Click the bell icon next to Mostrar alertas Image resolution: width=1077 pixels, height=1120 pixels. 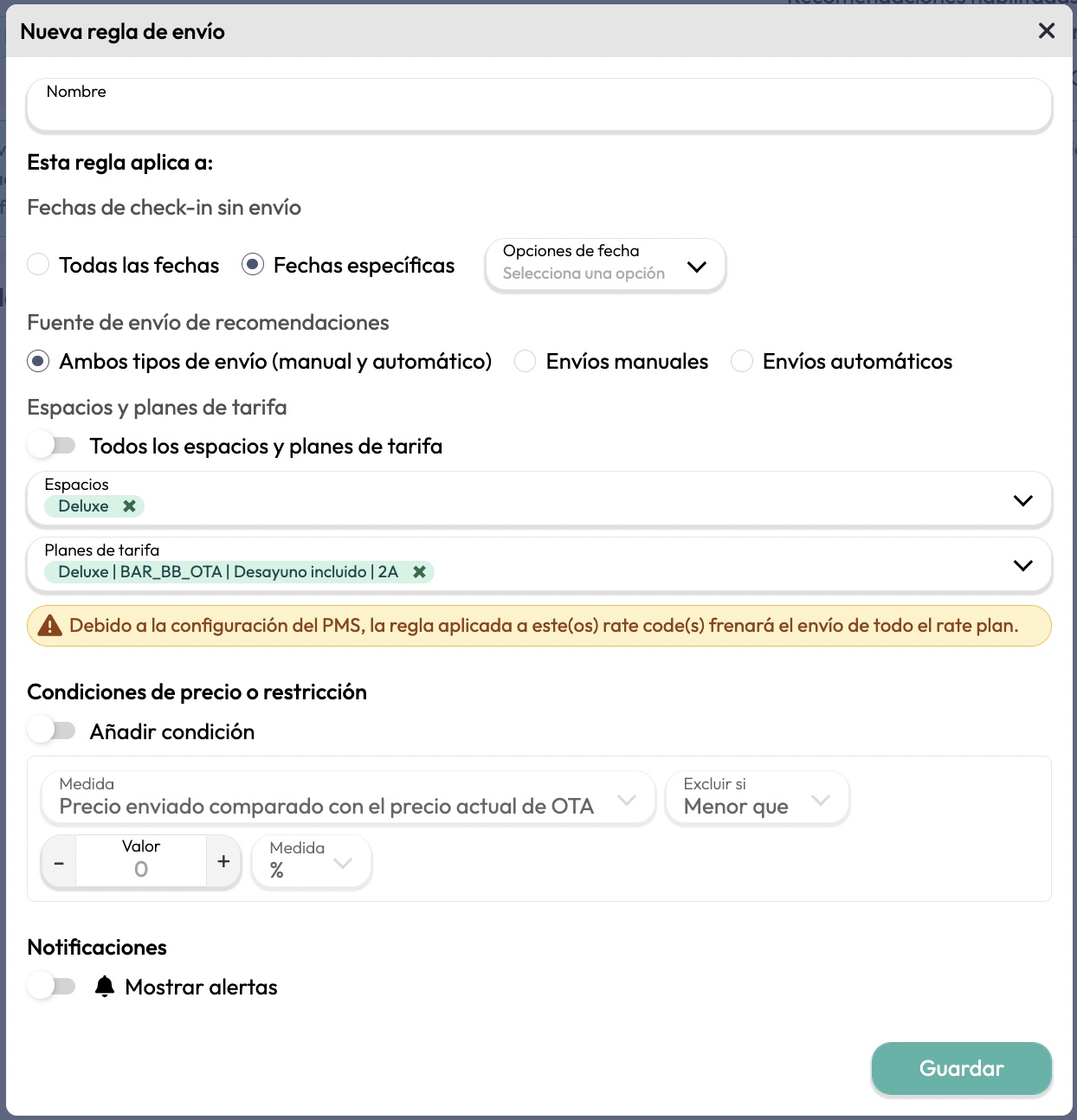click(105, 987)
